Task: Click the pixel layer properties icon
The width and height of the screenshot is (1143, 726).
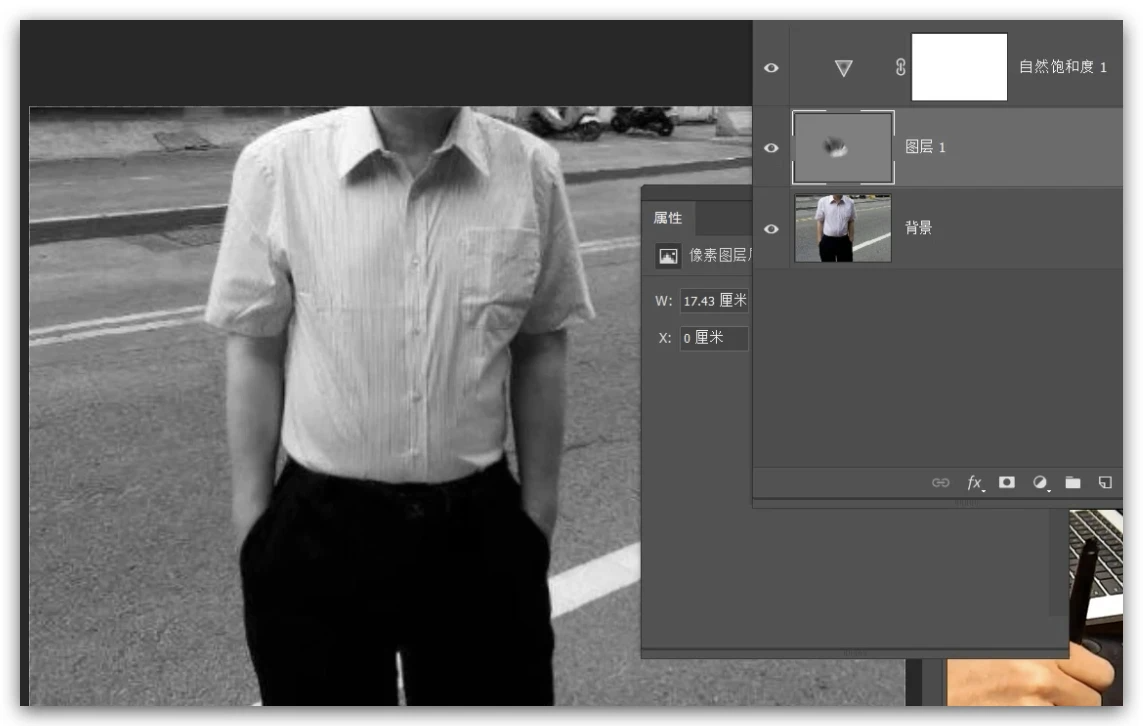Action: 668,256
